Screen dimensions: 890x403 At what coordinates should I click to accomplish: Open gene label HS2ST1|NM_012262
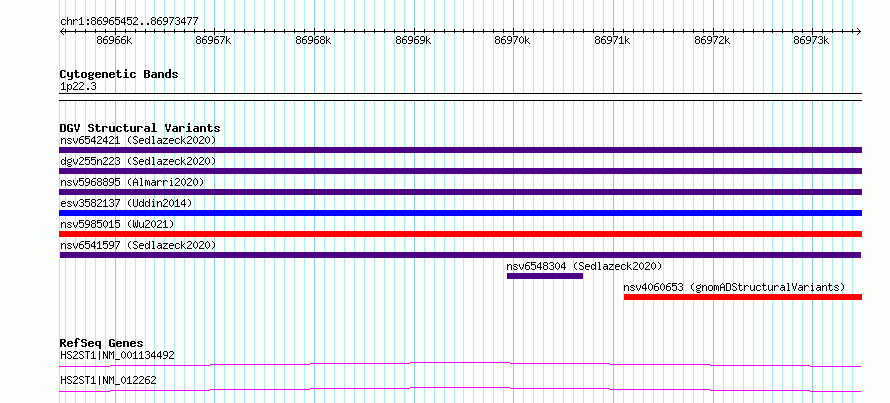(x=108, y=380)
